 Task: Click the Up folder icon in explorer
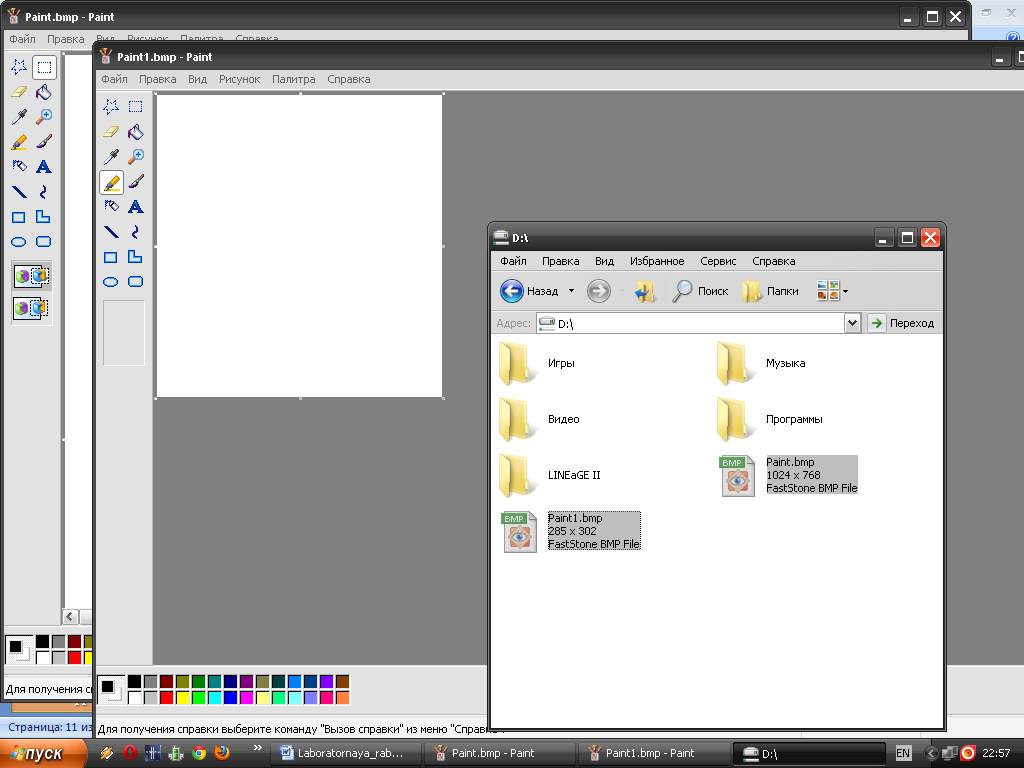[645, 291]
